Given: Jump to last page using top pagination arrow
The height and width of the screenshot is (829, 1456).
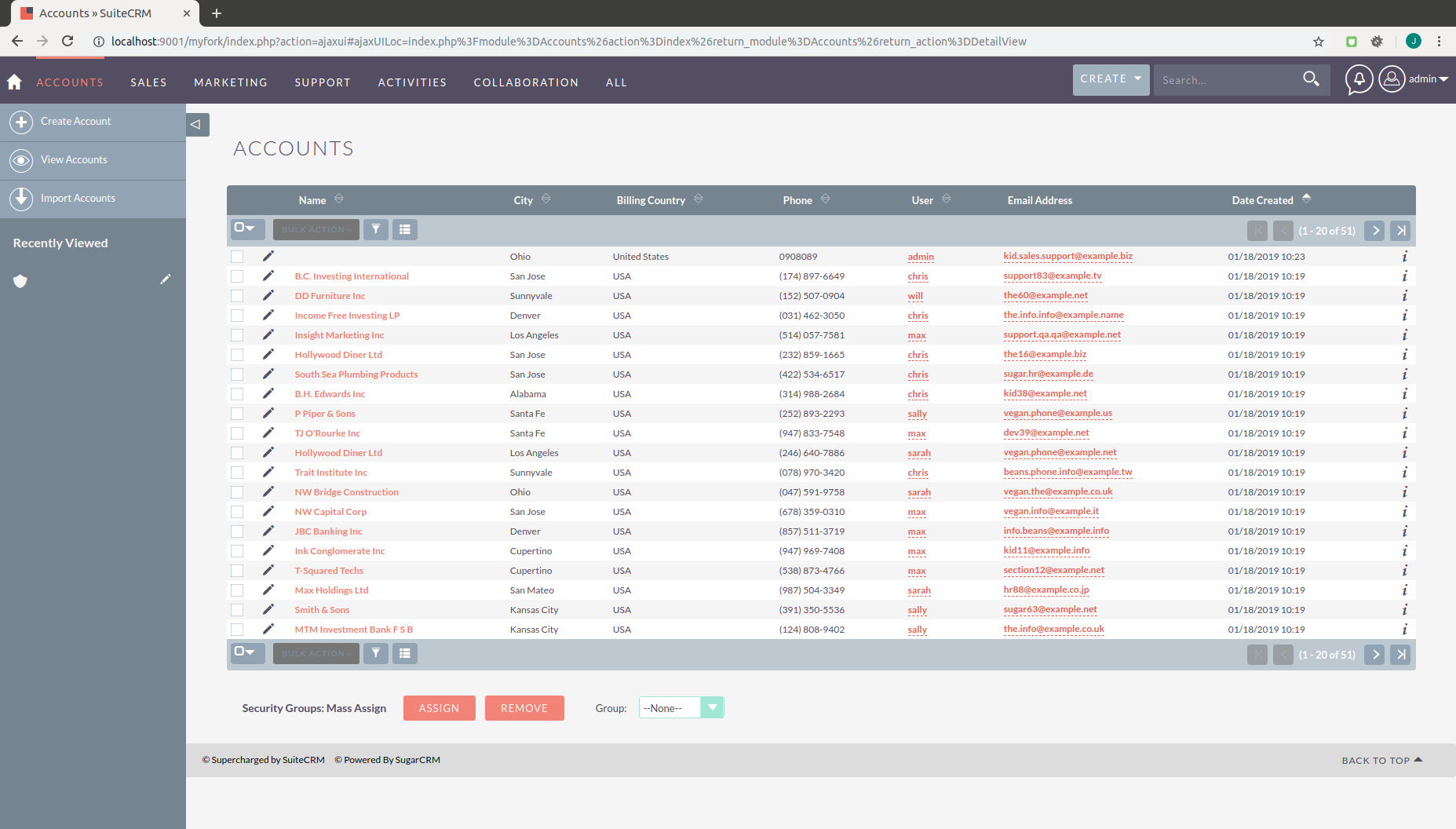Looking at the screenshot, I should point(1400,231).
